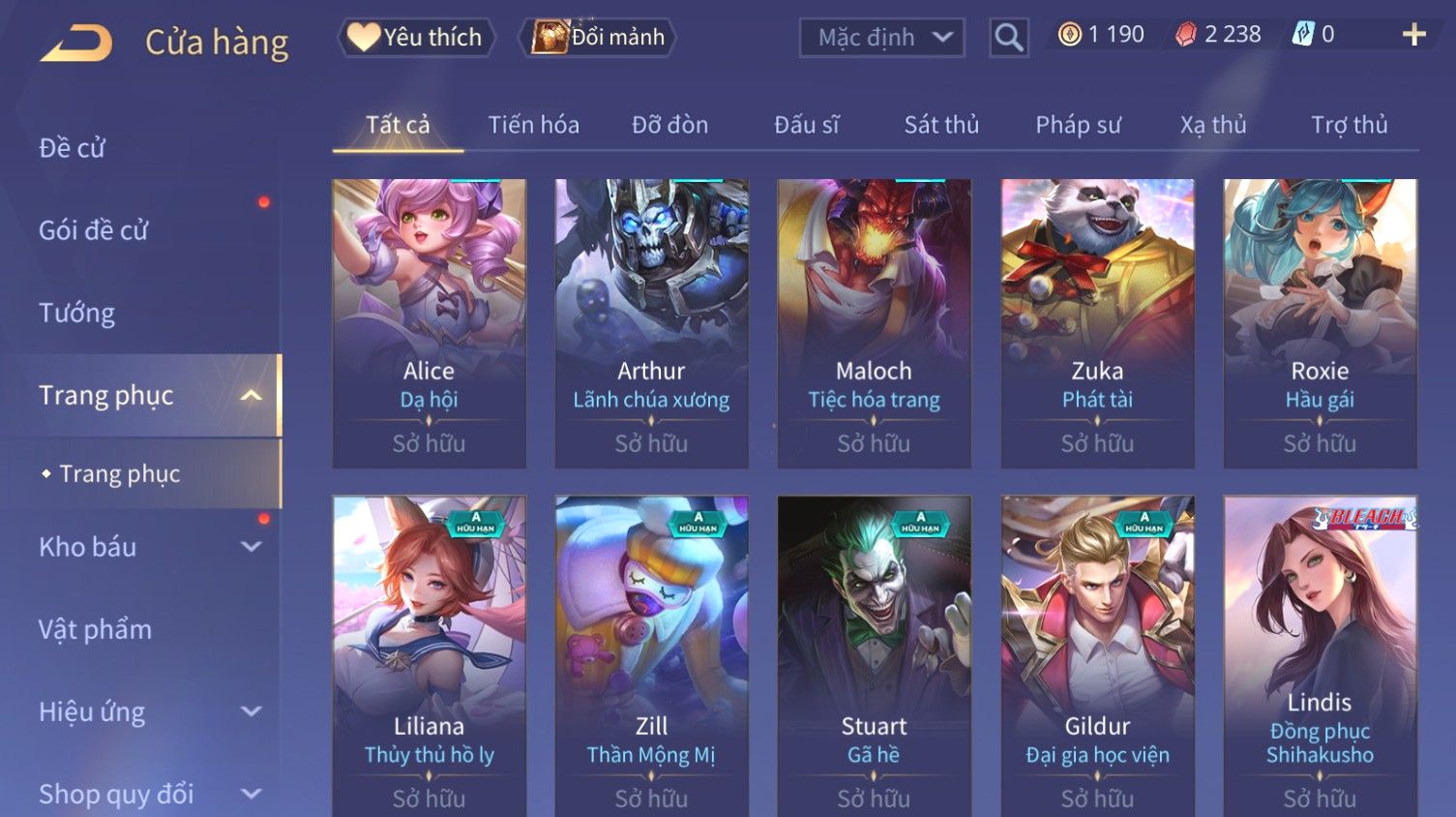
Task: Tap the gold coin balance icon
Action: point(1069,35)
